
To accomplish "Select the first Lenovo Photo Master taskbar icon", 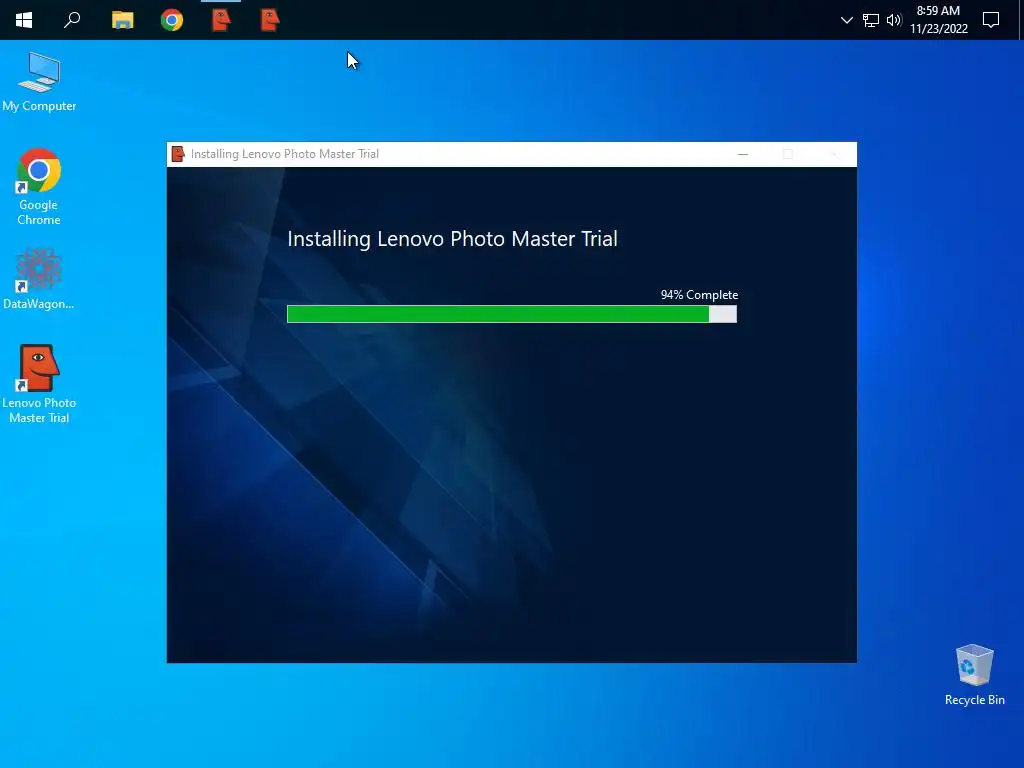I will (221, 20).
